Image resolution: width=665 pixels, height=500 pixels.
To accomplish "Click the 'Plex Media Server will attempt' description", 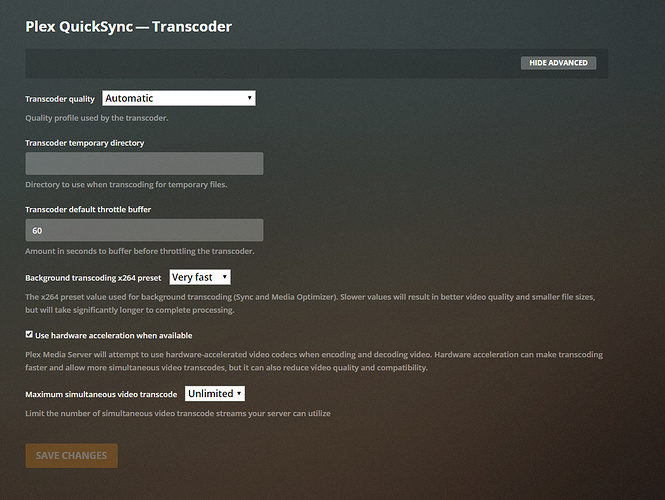I will 314,361.
